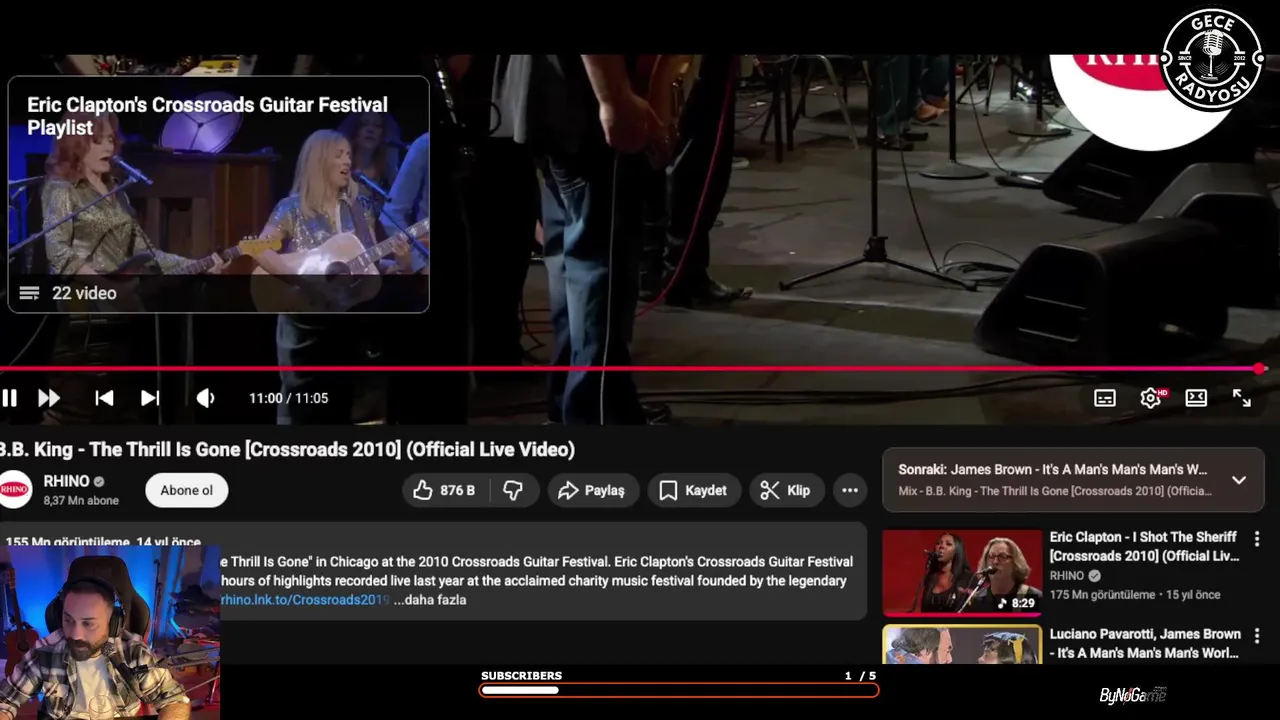
Task: Skip to the next video
Action: coord(150,398)
